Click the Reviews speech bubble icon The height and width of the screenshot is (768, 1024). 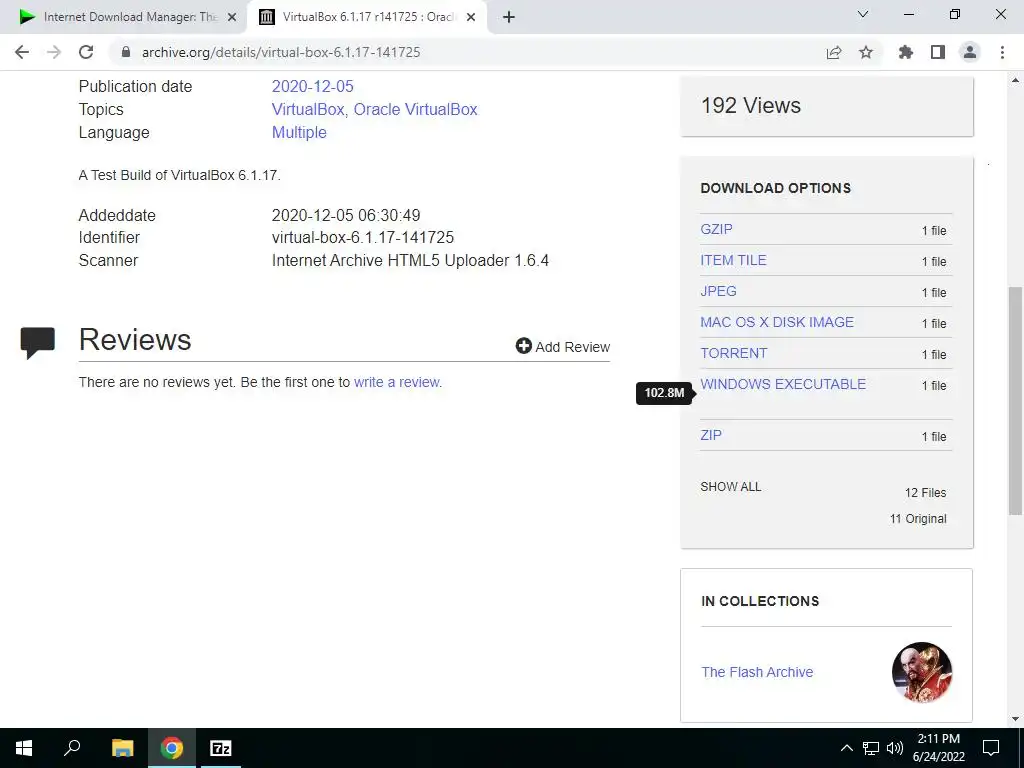pyautogui.click(x=37, y=342)
